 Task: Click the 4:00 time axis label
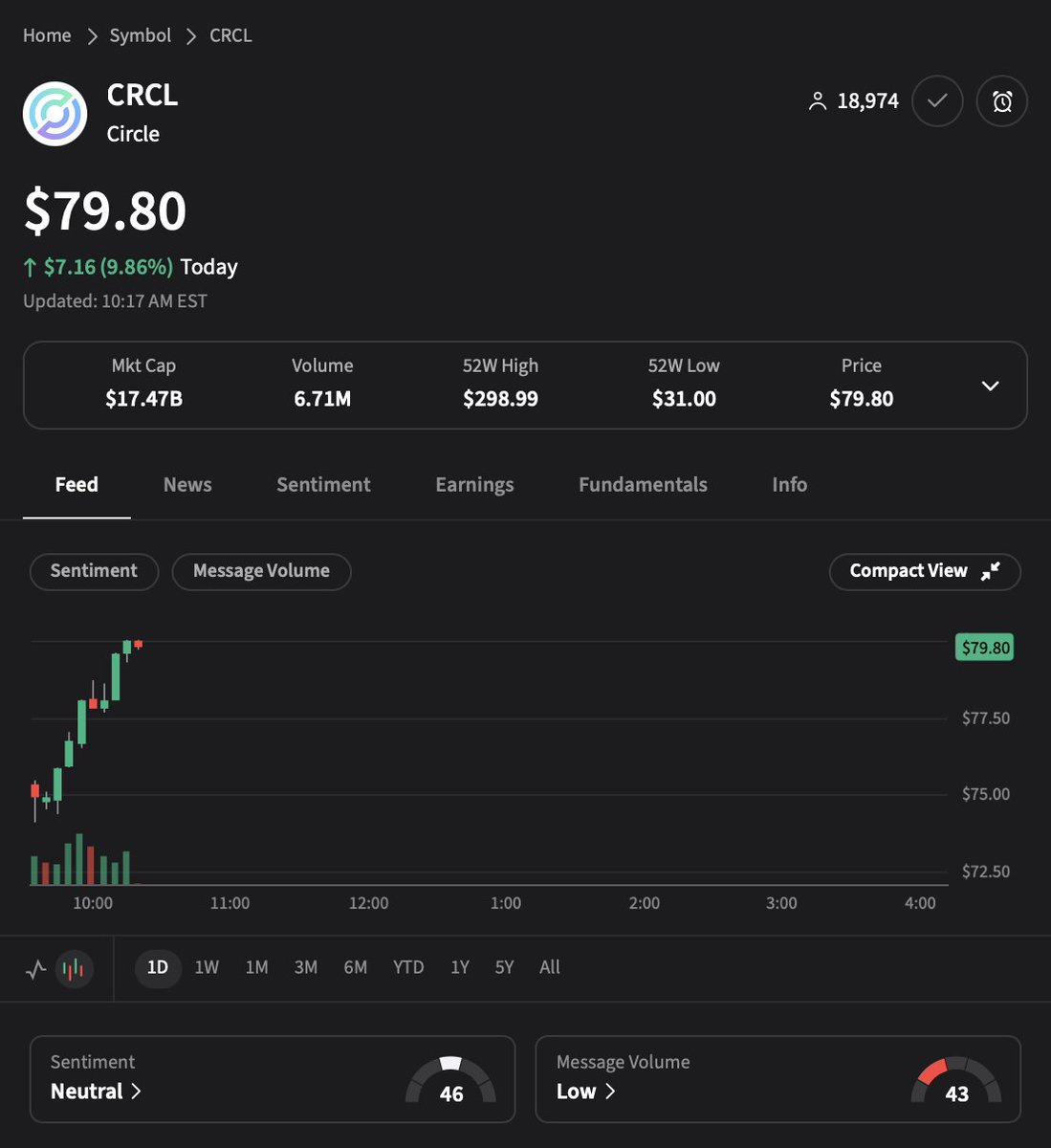(x=920, y=903)
